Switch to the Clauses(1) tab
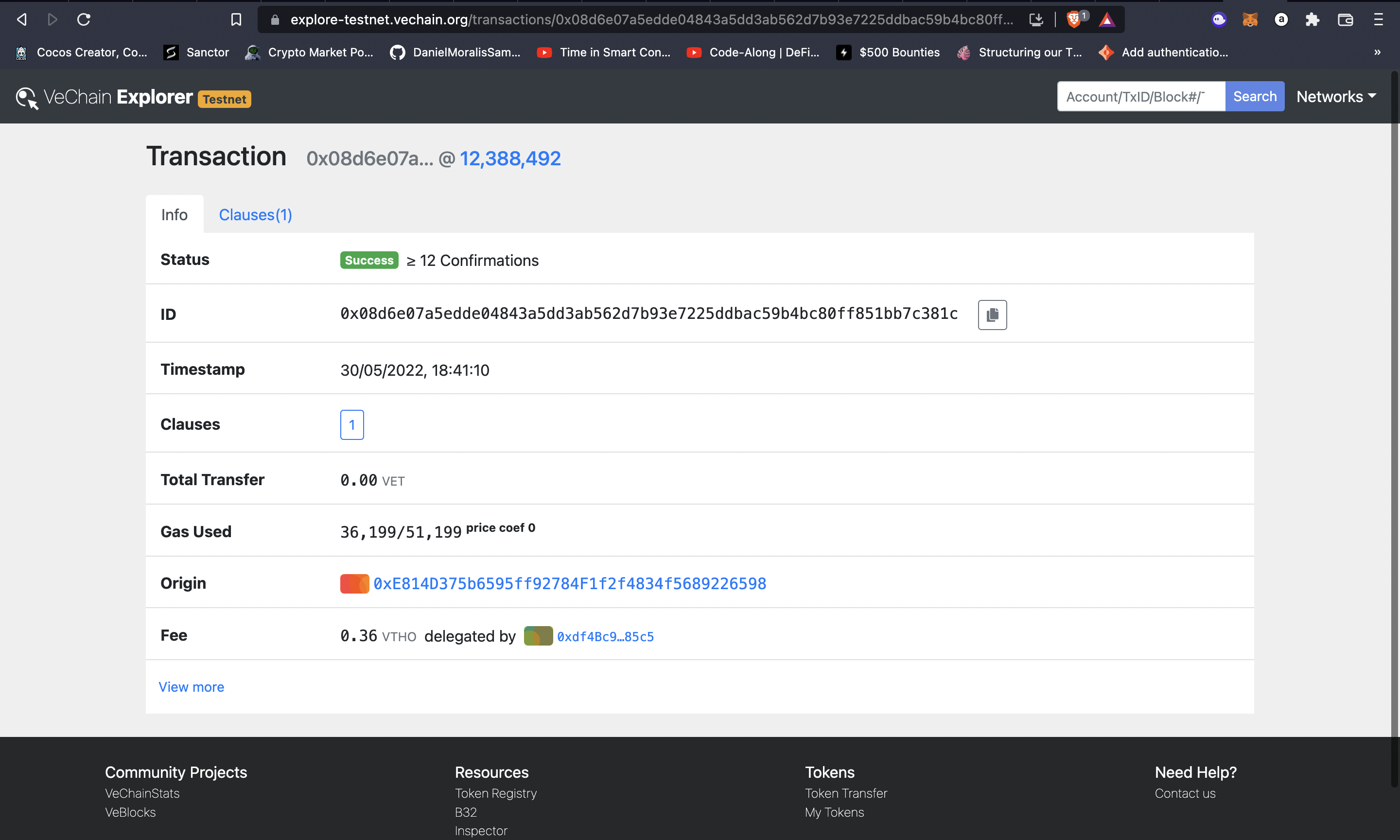Viewport: 1400px width, 840px height. 255,215
